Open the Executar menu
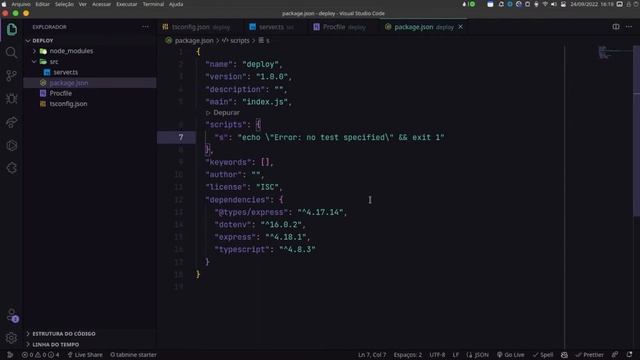The height and width of the screenshot is (360, 640). coord(127,4)
